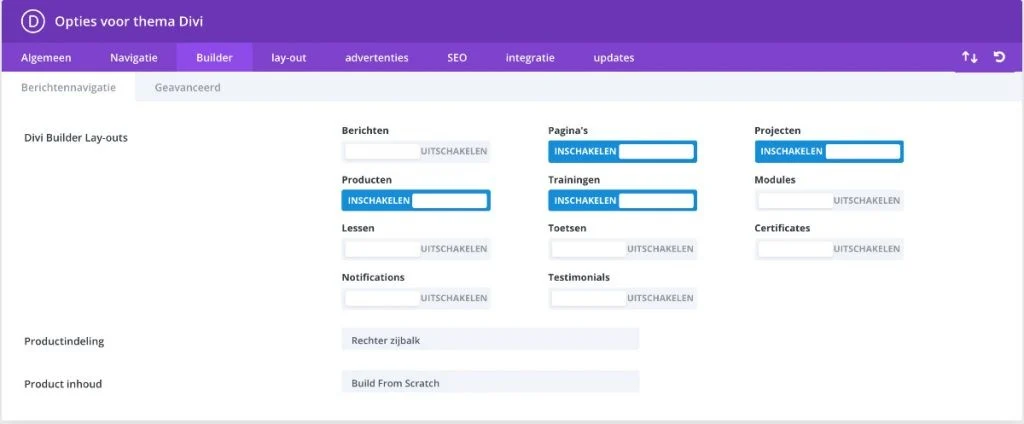The width and height of the screenshot is (1024, 424).
Task: Turn off the Producten toggle
Action: 416,201
